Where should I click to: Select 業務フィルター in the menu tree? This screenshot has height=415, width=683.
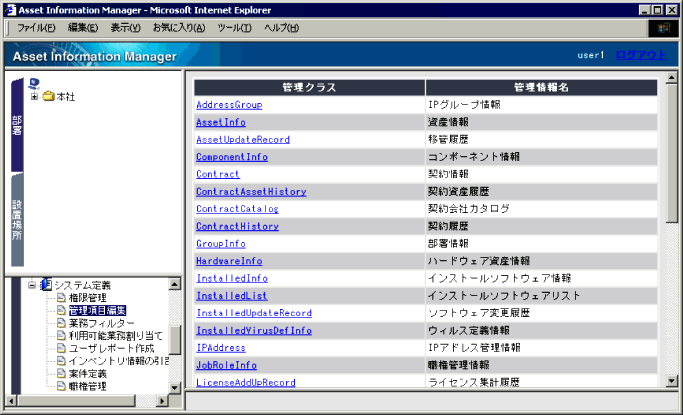(101, 323)
